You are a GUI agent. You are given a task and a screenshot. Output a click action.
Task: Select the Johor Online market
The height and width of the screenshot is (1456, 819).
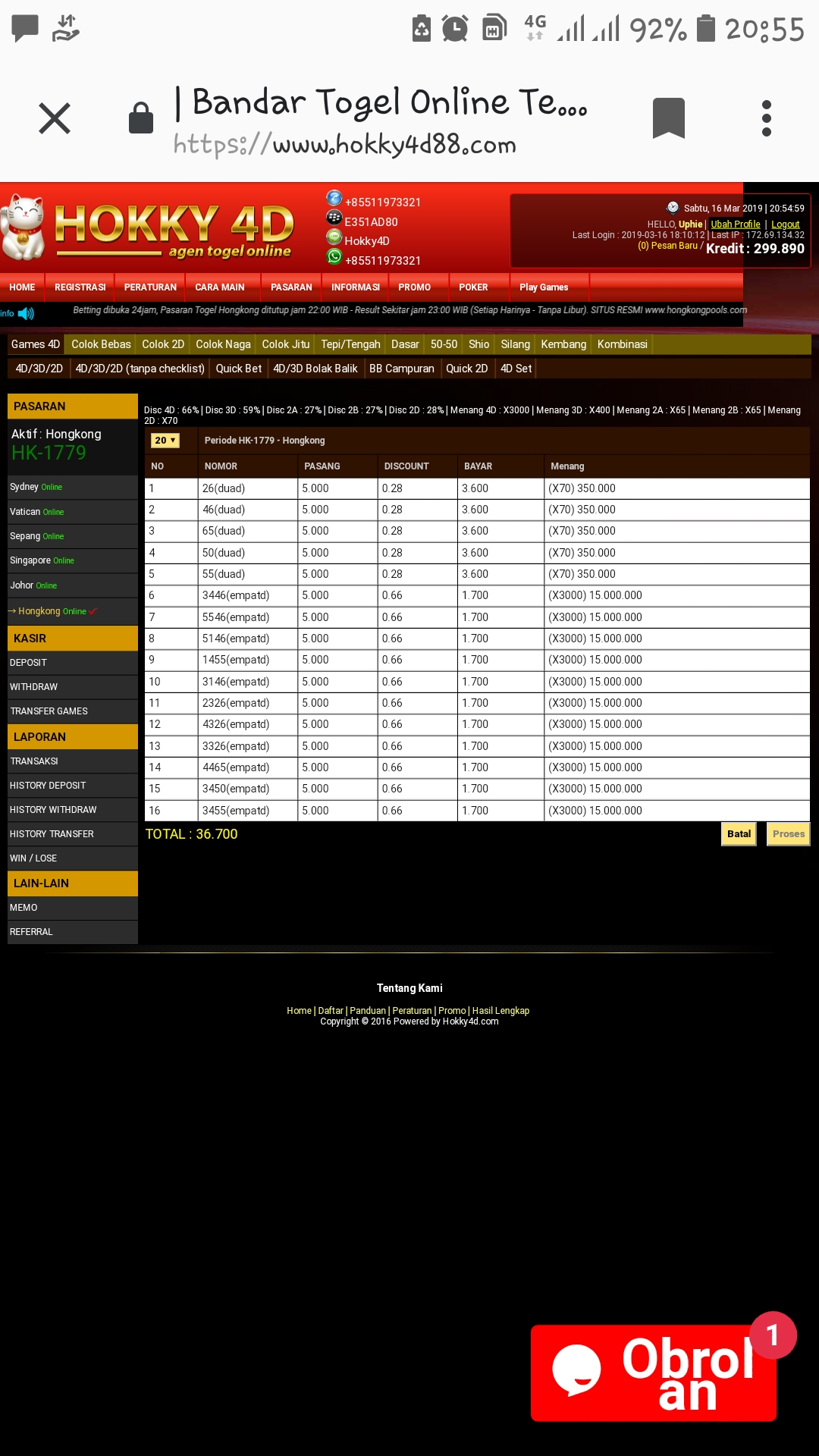pos(73,585)
